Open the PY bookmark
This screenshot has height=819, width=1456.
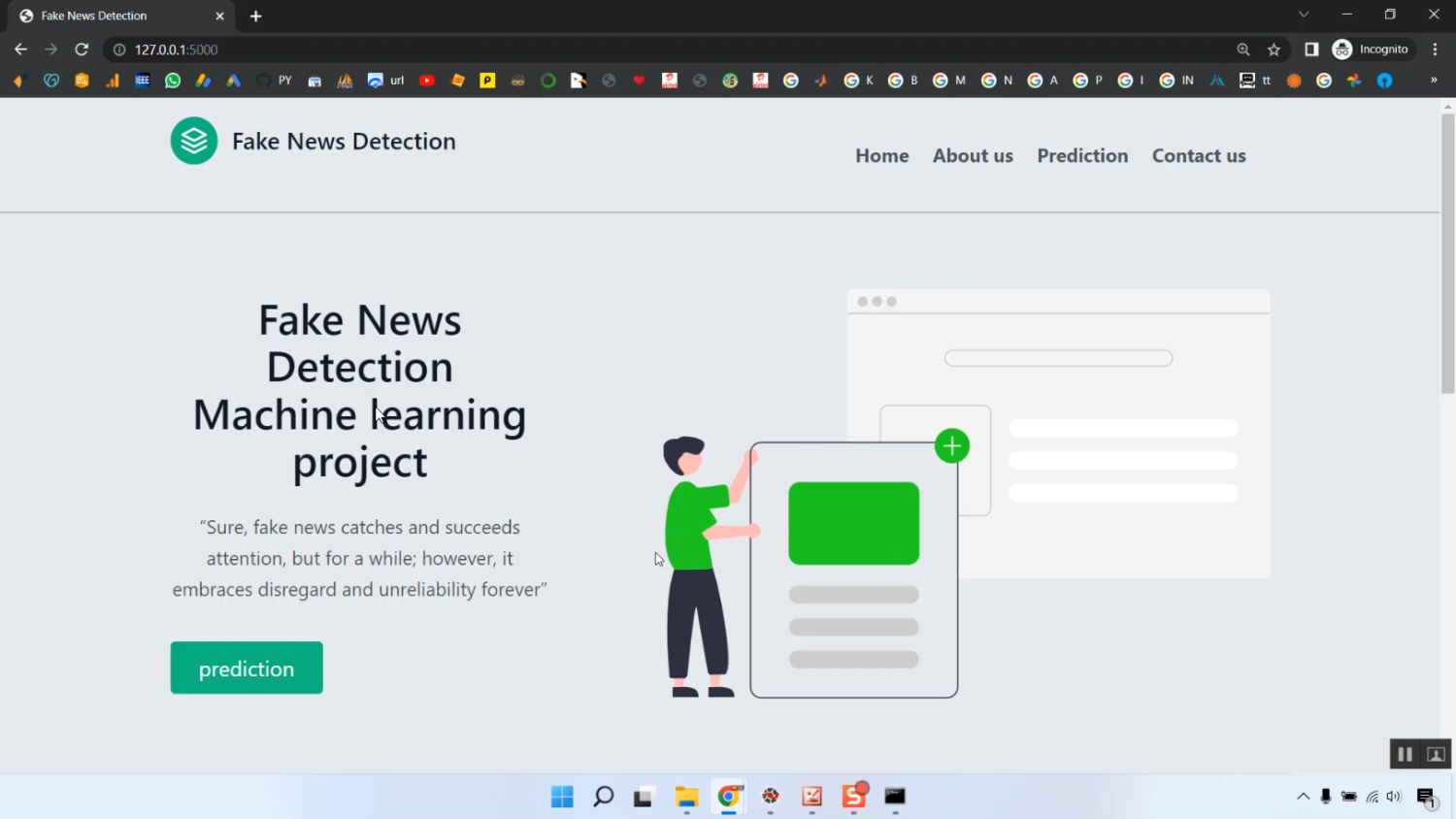click(283, 81)
